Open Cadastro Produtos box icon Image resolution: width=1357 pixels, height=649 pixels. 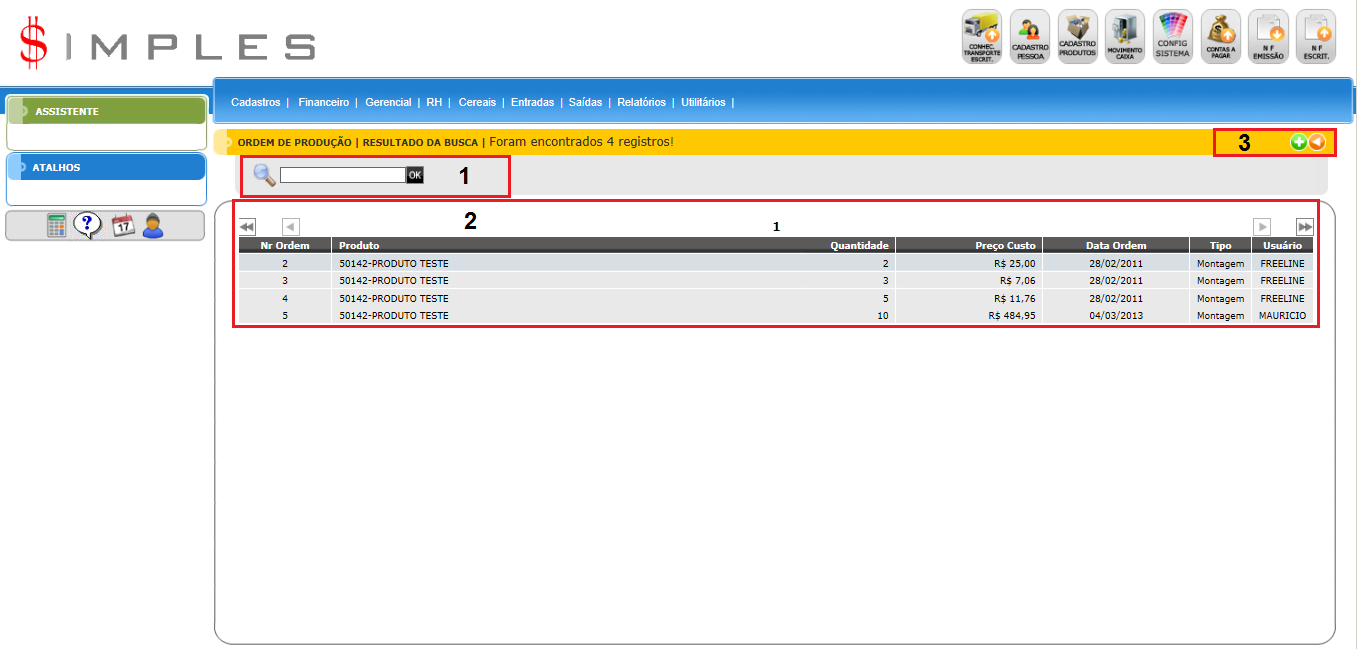point(1077,37)
